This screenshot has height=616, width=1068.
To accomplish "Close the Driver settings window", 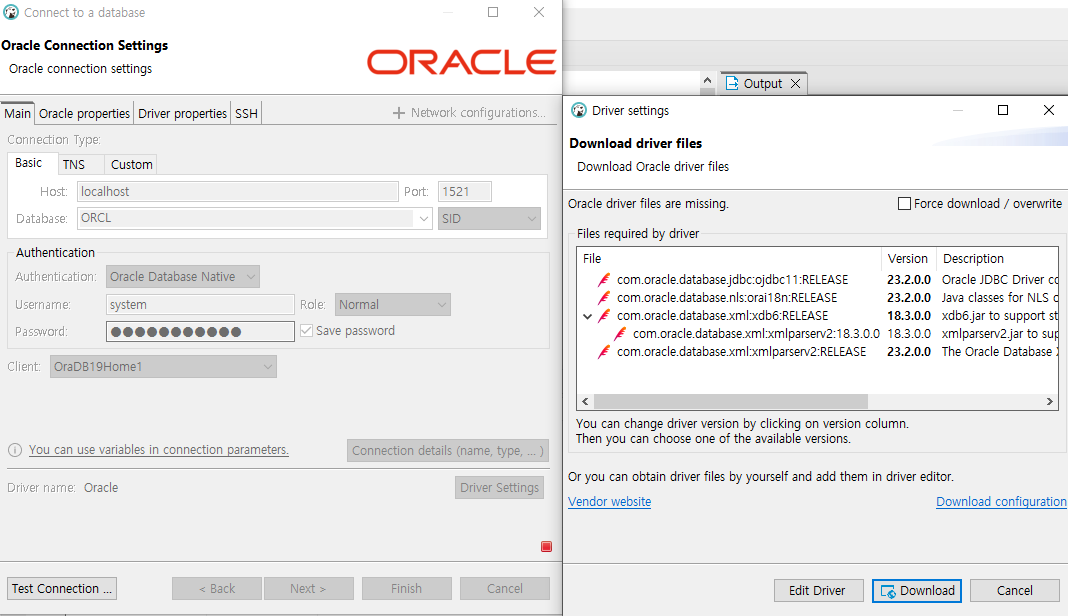I will click(1049, 110).
